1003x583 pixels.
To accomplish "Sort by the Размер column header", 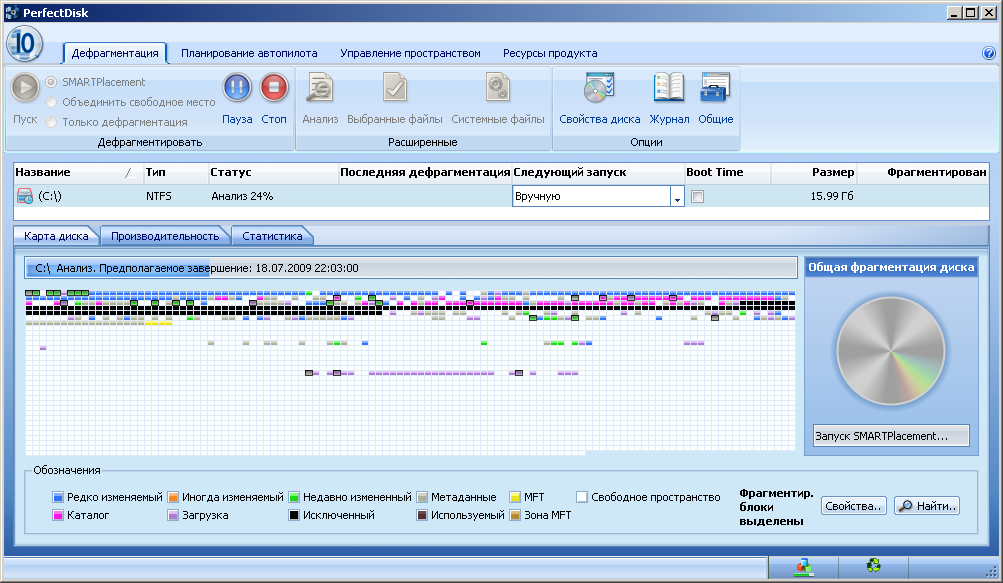I will [x=814, y=172].
